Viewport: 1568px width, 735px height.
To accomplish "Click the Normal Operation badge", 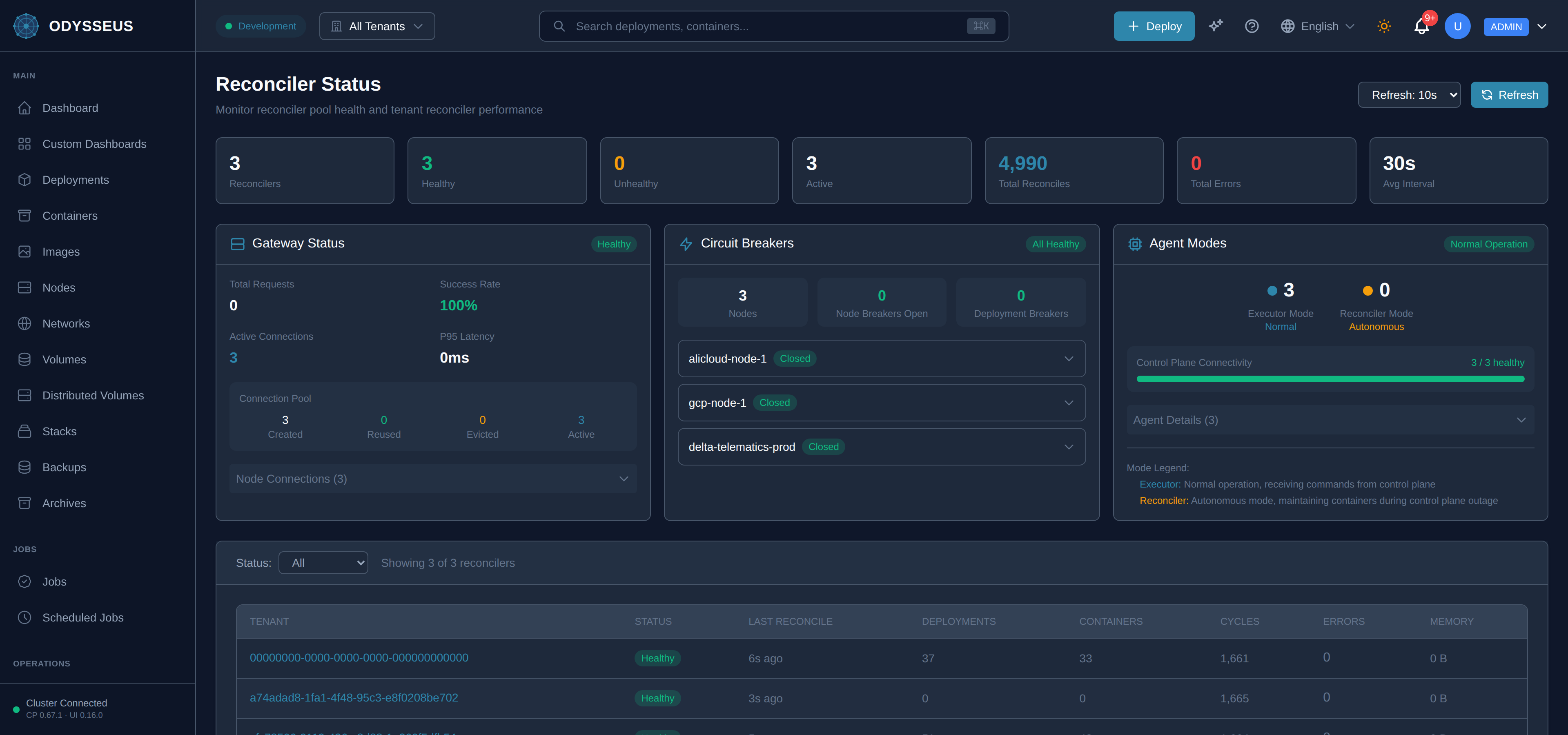I will pos(1488,244).
